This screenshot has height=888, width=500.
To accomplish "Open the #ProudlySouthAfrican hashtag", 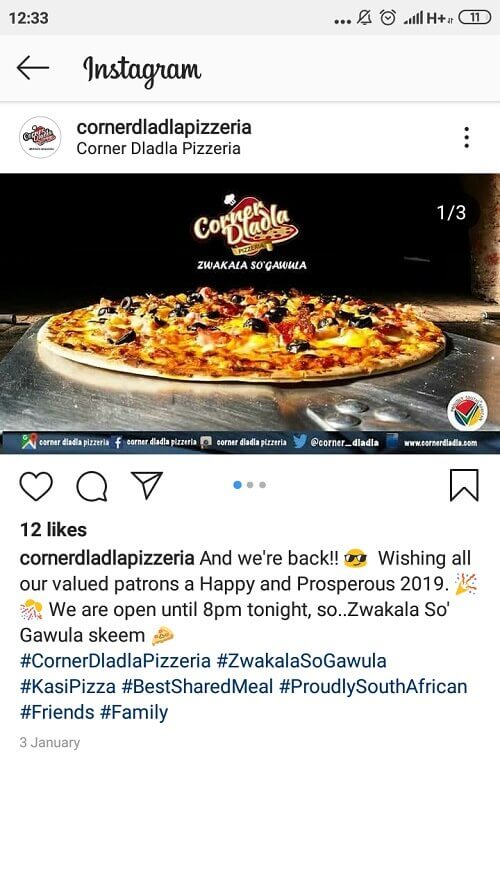I will 373,686.
